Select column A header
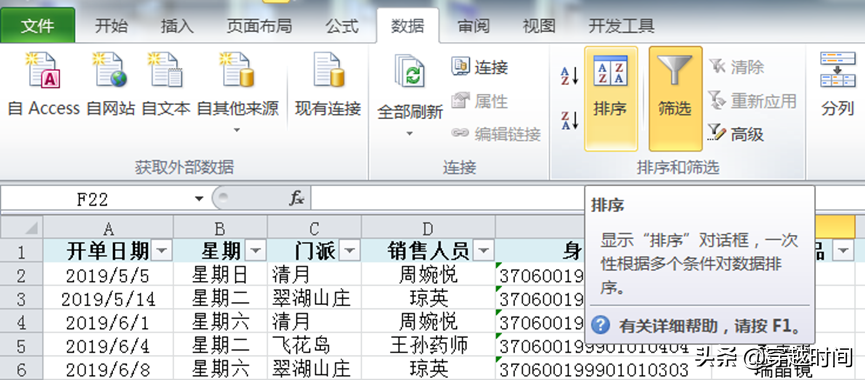 click(108, 227)
